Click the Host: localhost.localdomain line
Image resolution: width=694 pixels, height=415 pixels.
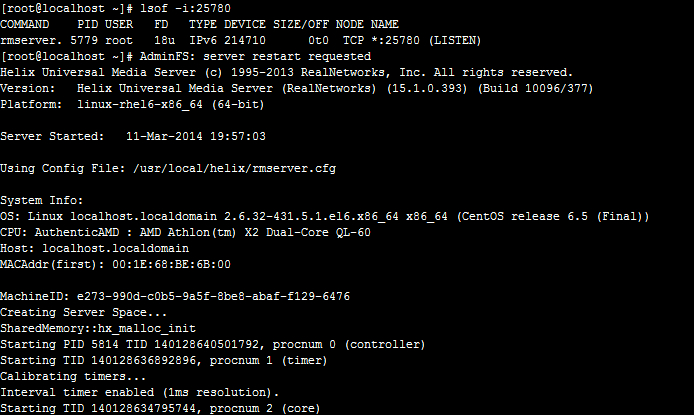(94, 248)
